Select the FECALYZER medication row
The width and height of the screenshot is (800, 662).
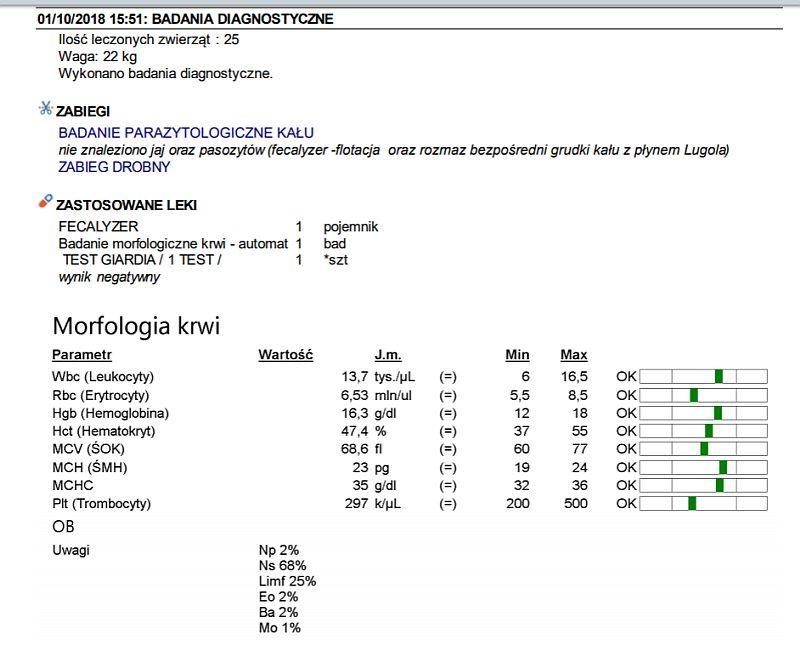pos(98,227)
